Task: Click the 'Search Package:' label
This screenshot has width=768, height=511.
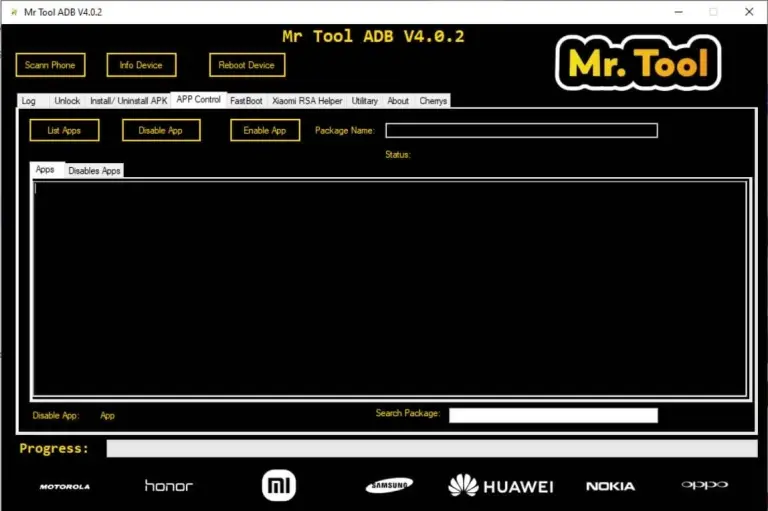Action: 408,413
